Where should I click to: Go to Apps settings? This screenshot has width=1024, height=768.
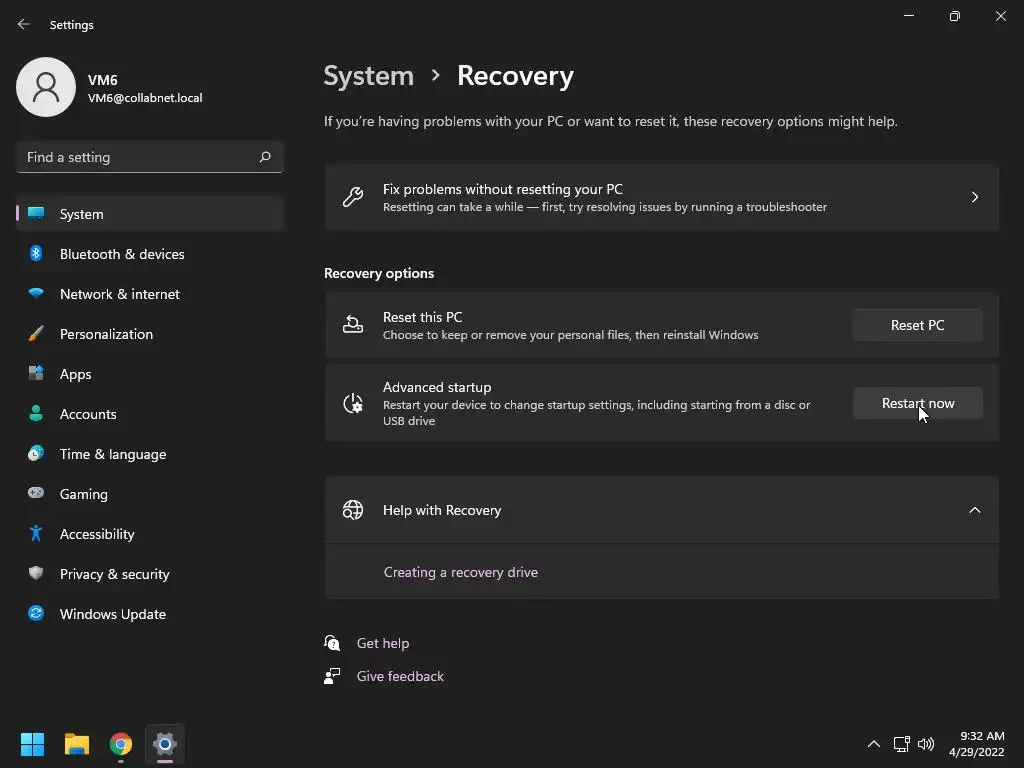(75, 374)
